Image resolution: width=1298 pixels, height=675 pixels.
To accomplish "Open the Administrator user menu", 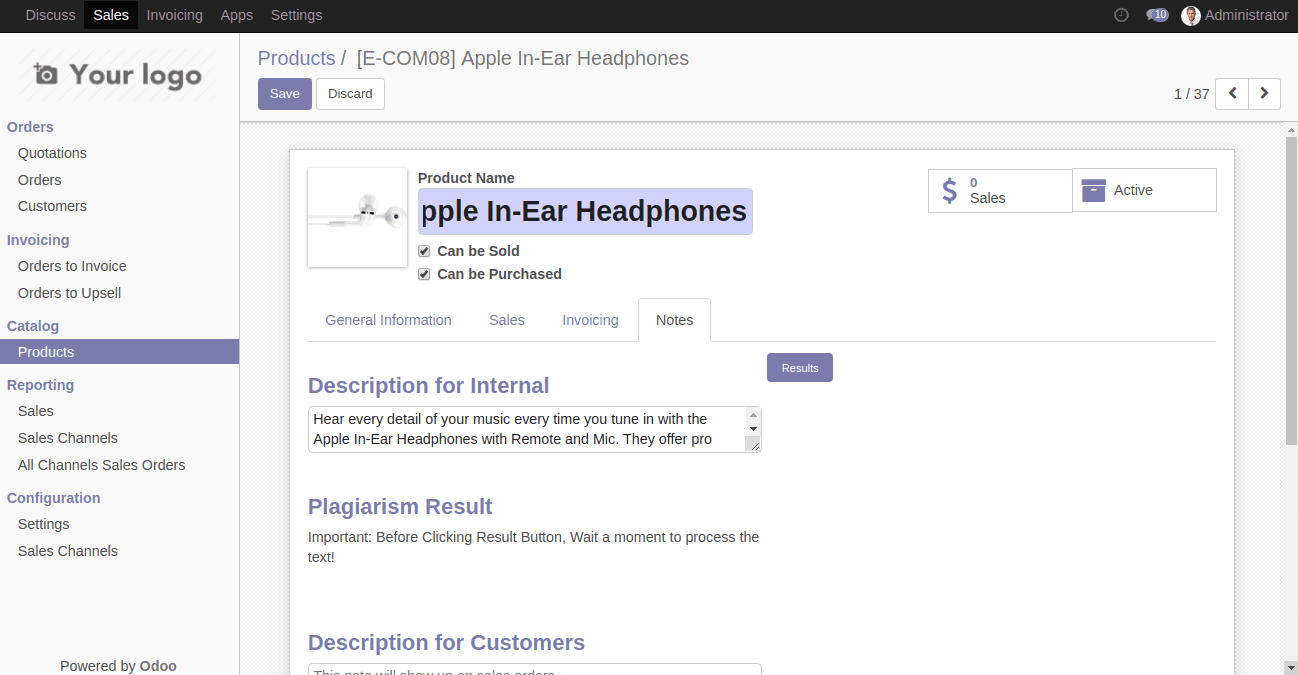I will (1235, 15).
